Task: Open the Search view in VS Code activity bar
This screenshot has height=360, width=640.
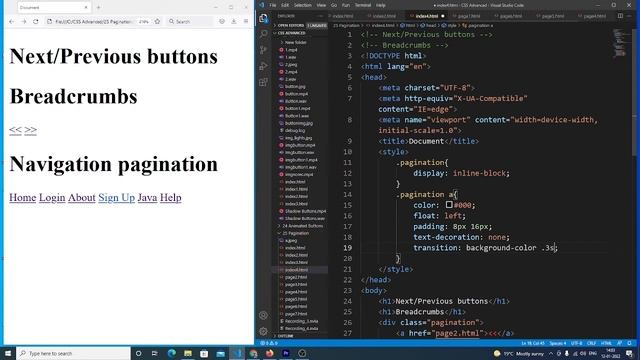Action: tap(264, 33)
